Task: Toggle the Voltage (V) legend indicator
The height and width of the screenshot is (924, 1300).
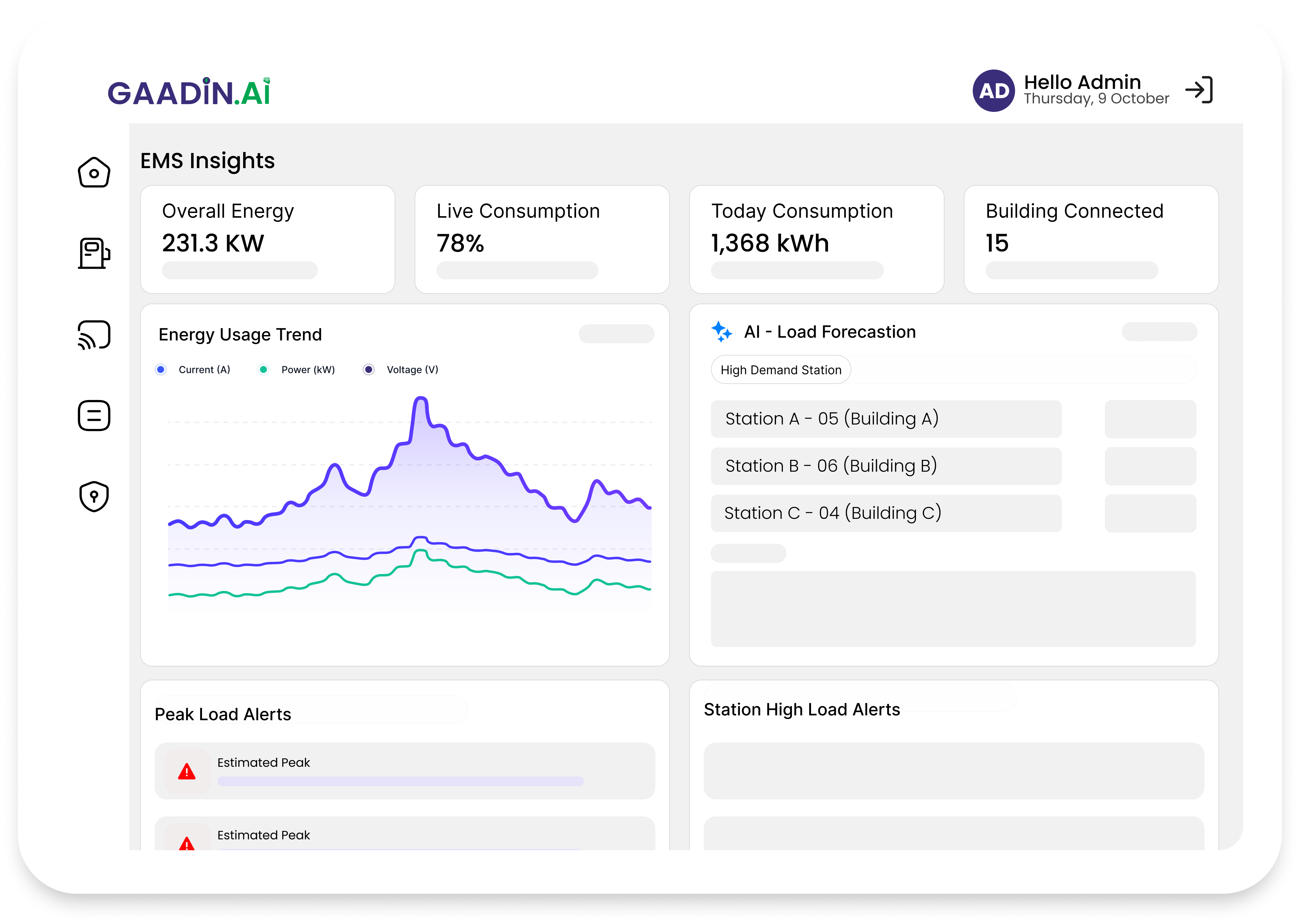Action: 369,369
